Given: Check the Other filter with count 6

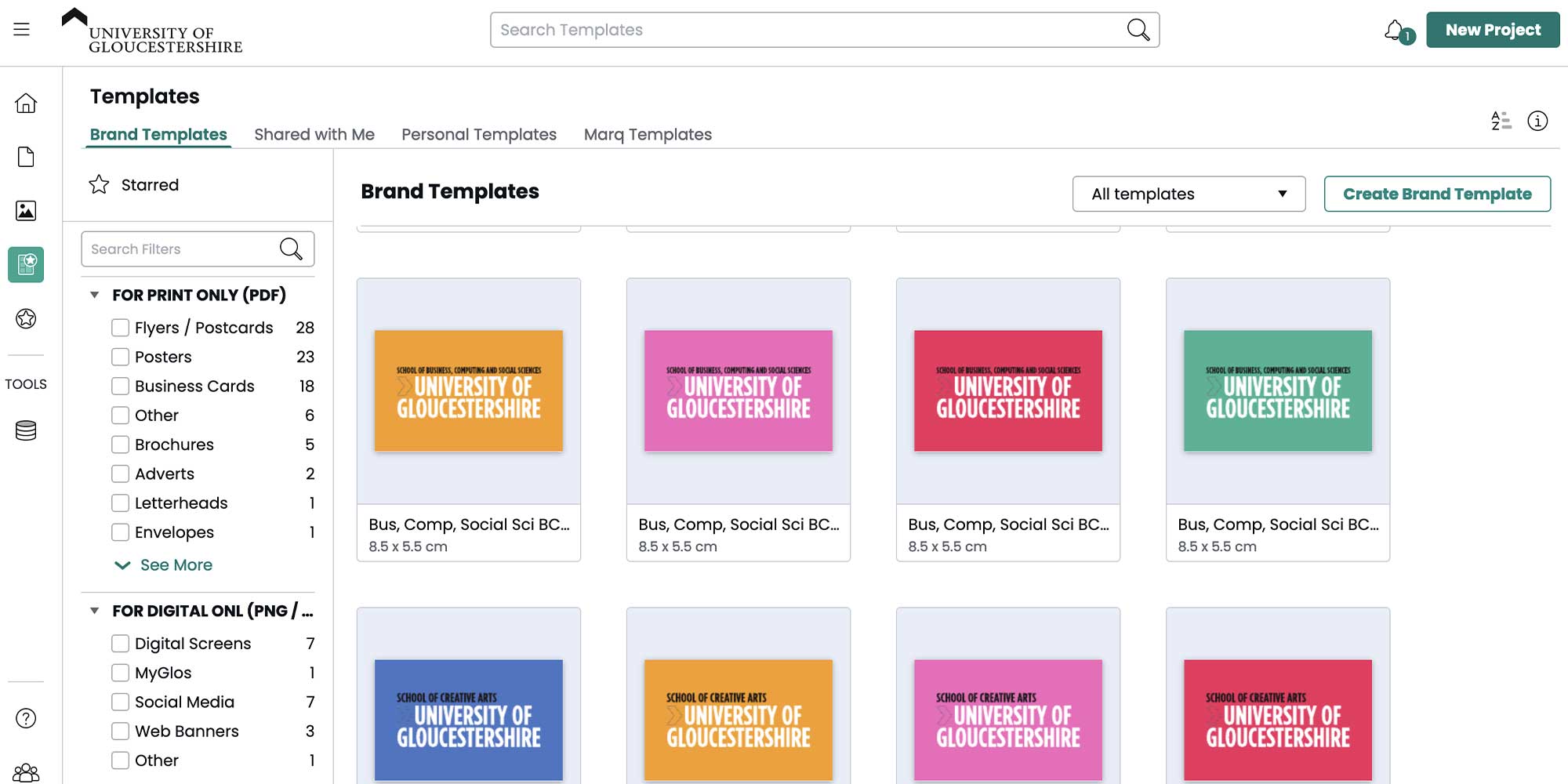Looking at the screenshot, I should [x=120, y=416].
